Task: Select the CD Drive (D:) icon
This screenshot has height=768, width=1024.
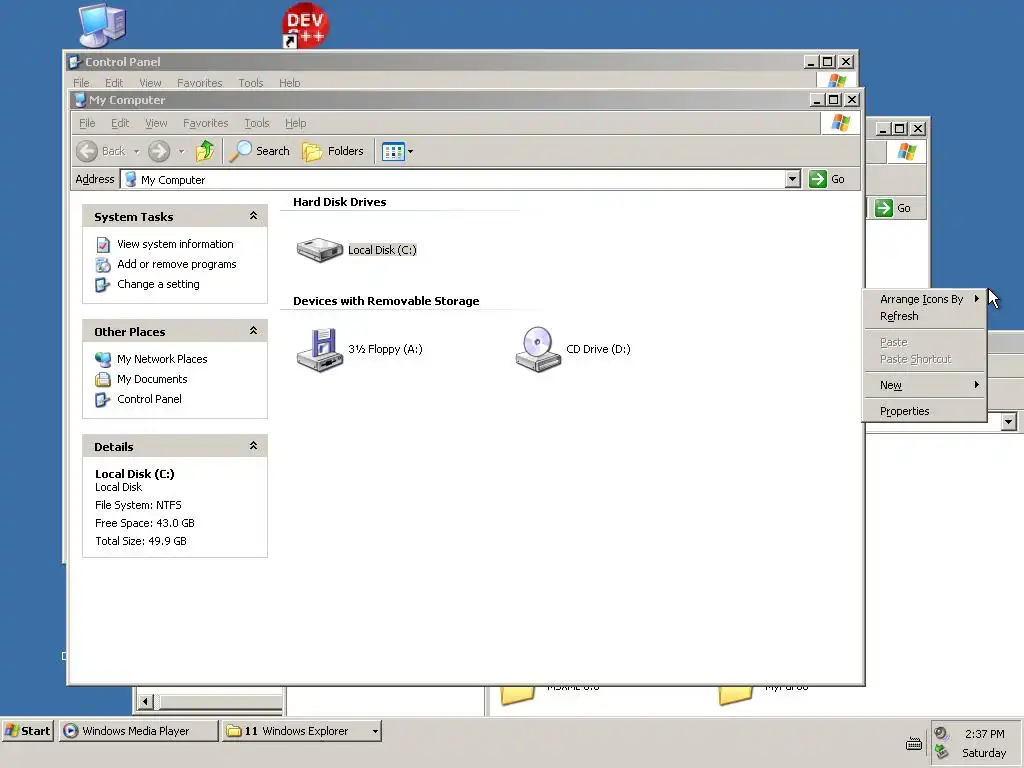Action: click(537, 349)
